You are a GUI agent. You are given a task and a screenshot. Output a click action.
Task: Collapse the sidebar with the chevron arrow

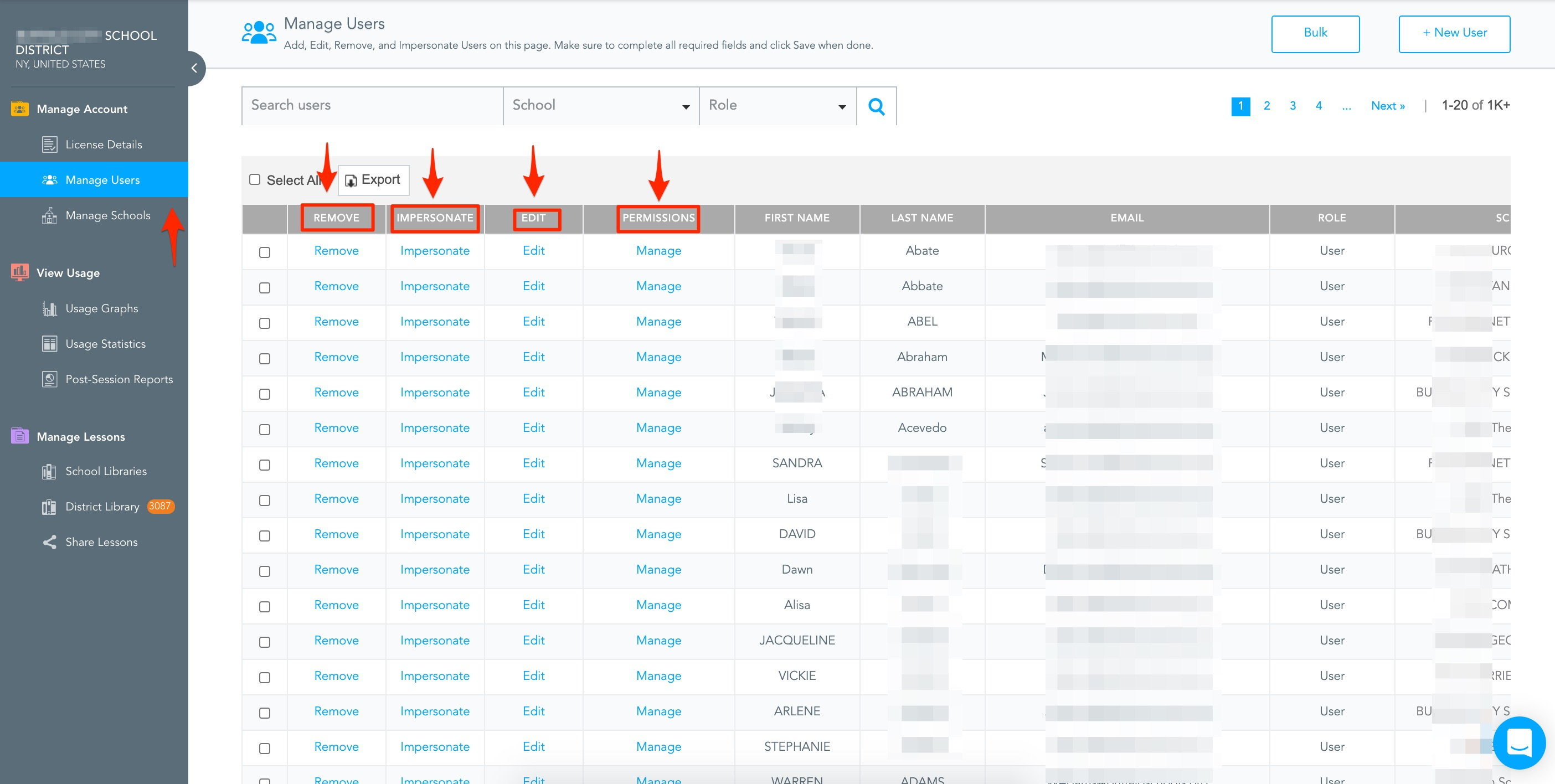194,68
